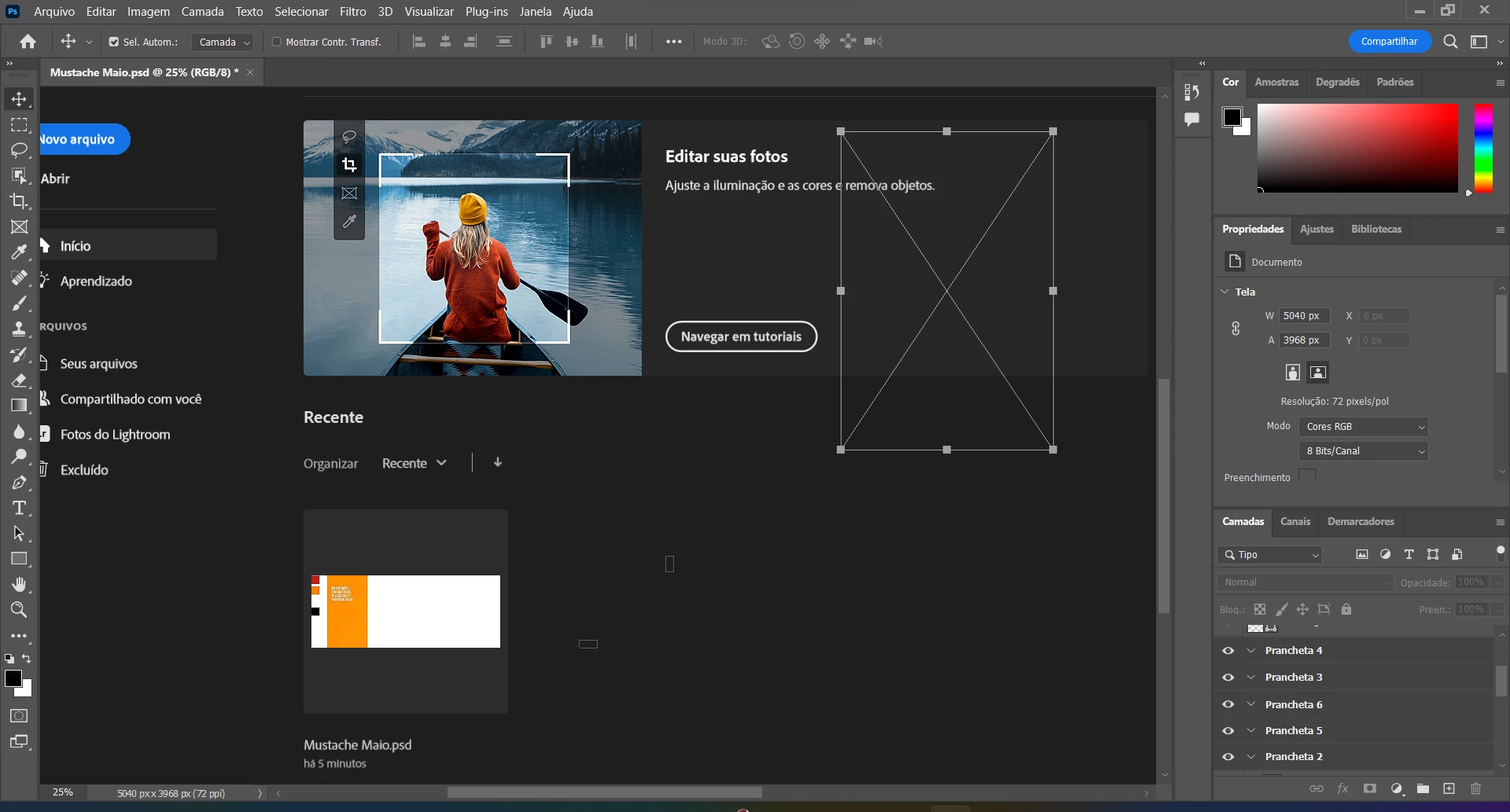The width and height of the screenshot is (1510, 812).
Task: Open the Janela menu
Action: tap(536, 12)
